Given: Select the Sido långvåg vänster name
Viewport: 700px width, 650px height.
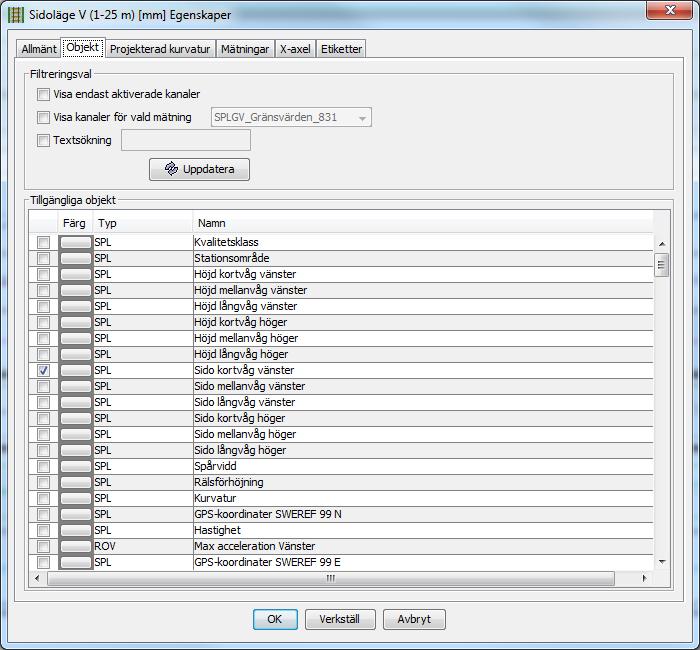Looking at the screenshot, I should [245, 402].
